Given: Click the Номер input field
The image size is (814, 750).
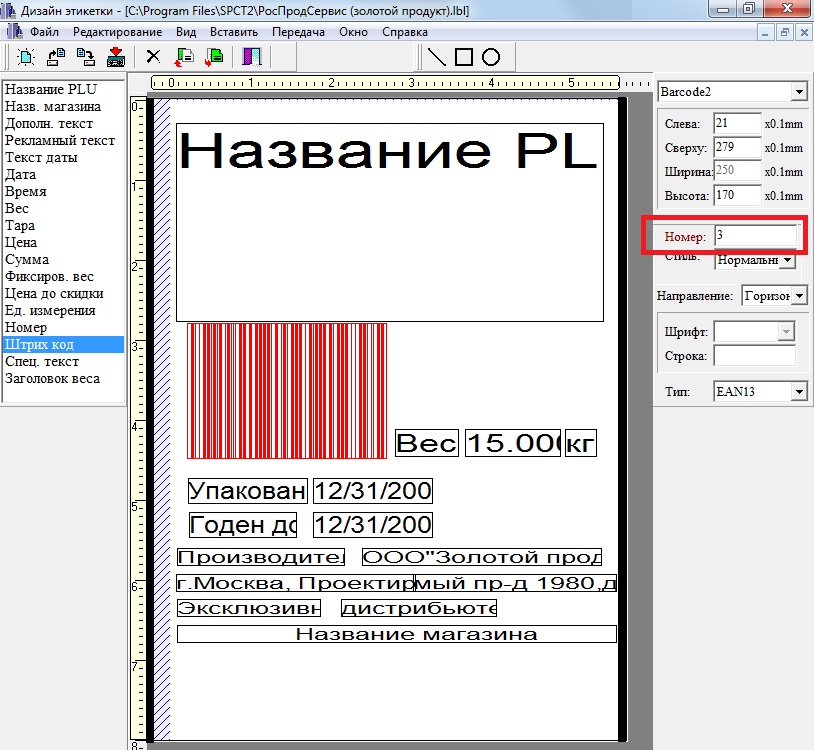Looking at the screenshot, I should tap(755, 237).
